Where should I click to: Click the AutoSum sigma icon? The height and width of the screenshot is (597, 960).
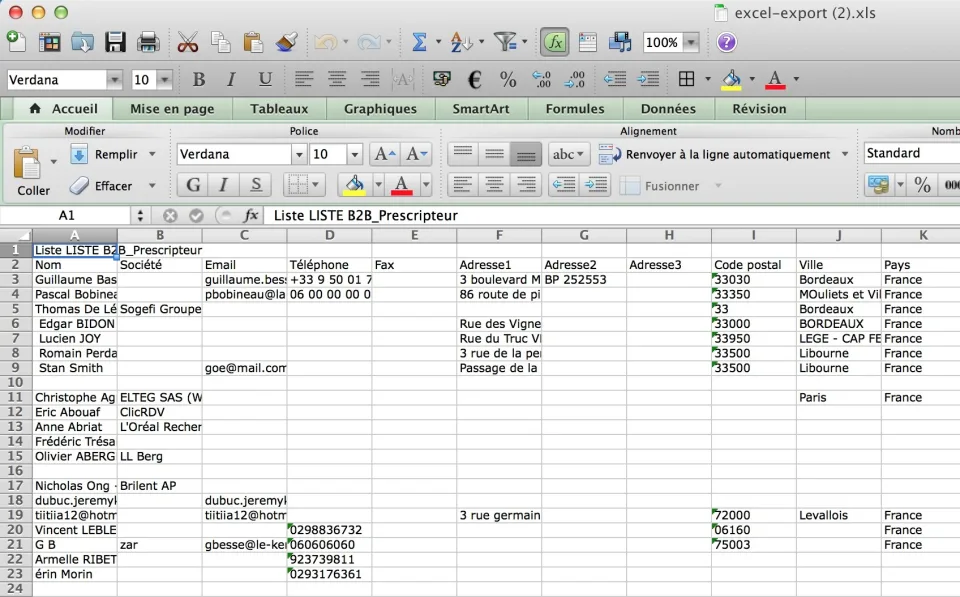(419, 42)
